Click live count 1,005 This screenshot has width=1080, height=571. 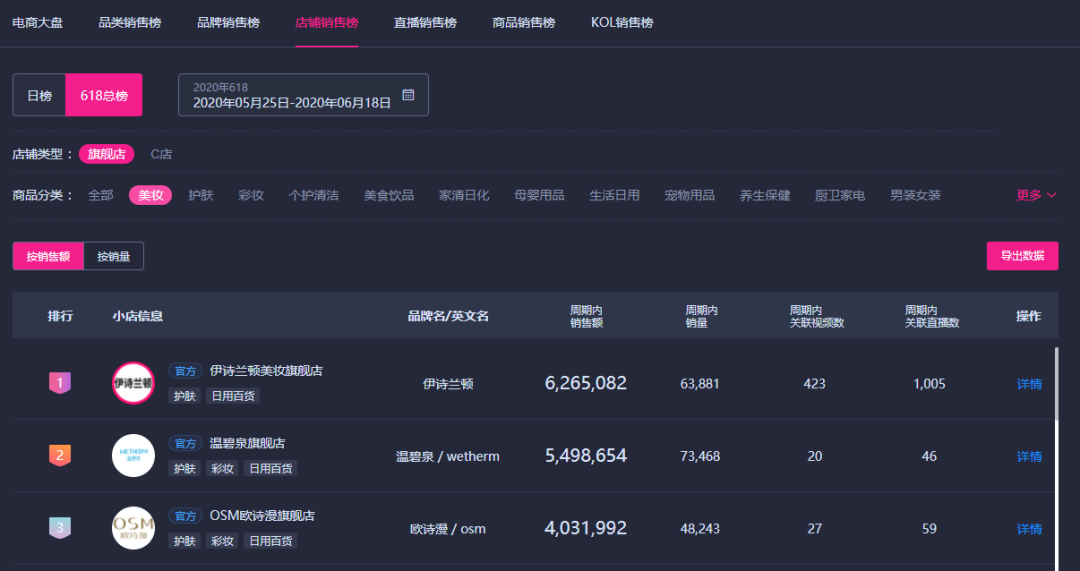(929, 384)
